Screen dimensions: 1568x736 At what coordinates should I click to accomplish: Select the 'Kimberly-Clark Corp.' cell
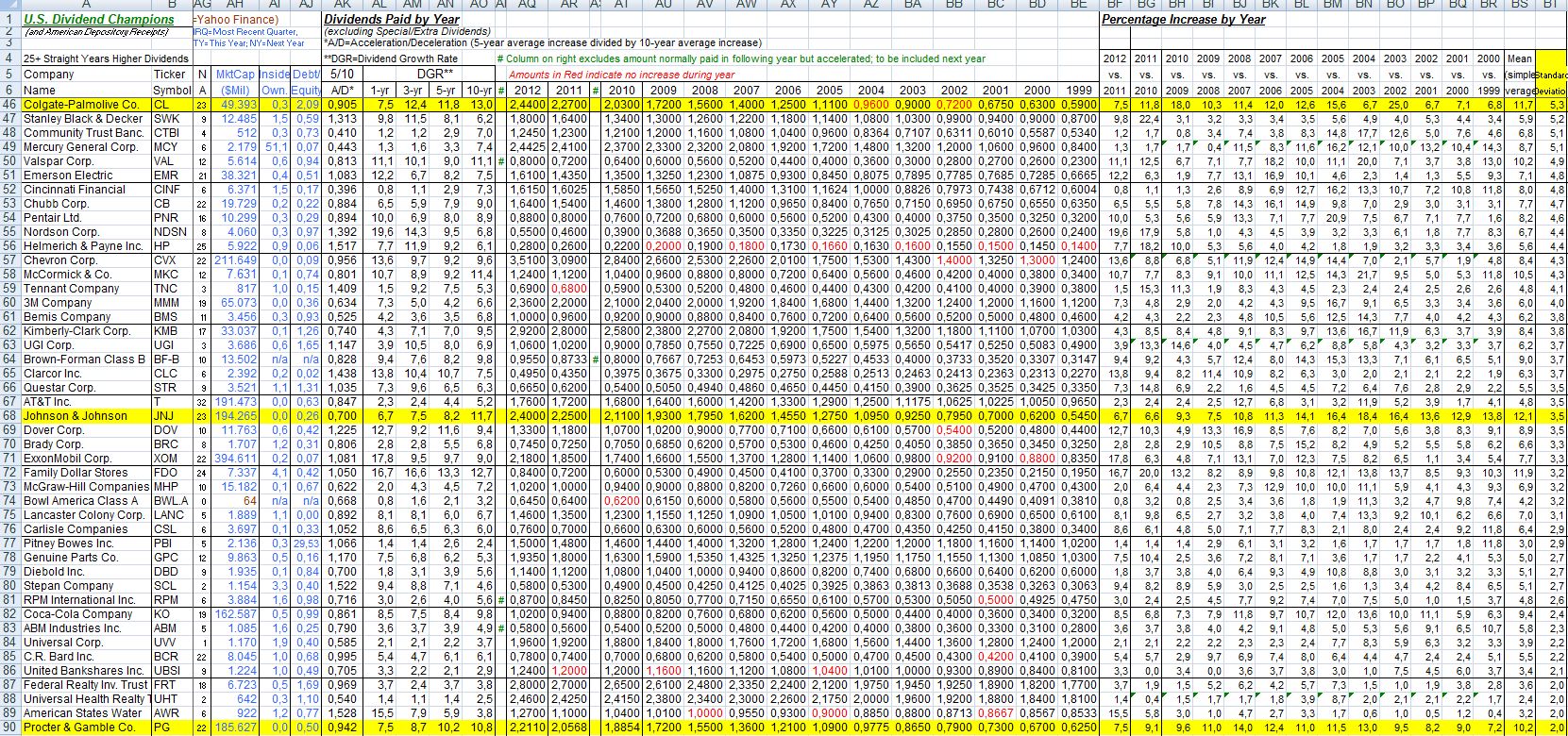tap(86, 331)
